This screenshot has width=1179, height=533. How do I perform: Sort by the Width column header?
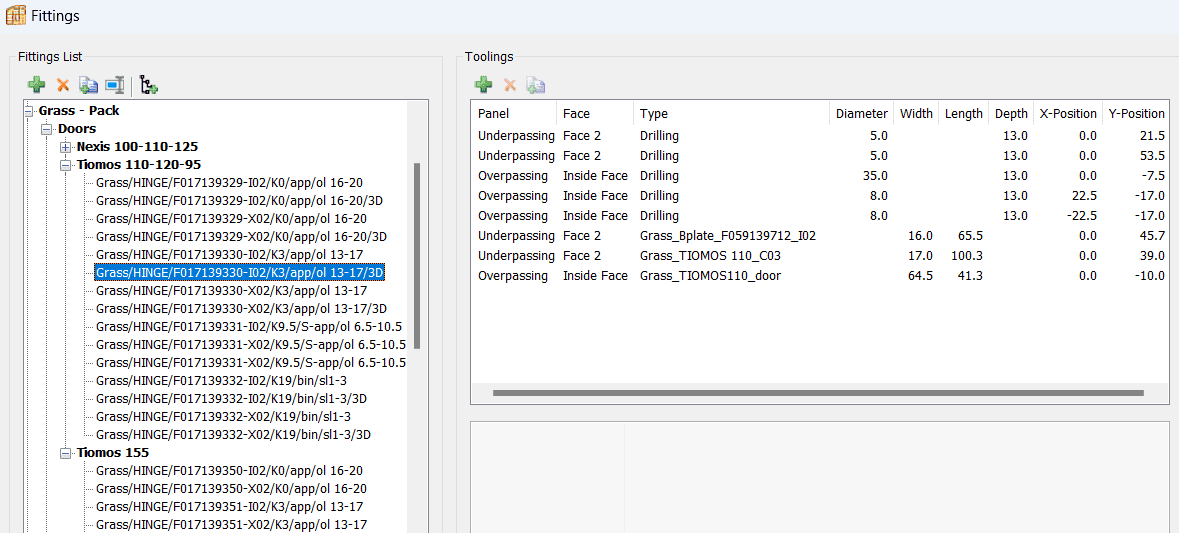(x=916, y=114)
